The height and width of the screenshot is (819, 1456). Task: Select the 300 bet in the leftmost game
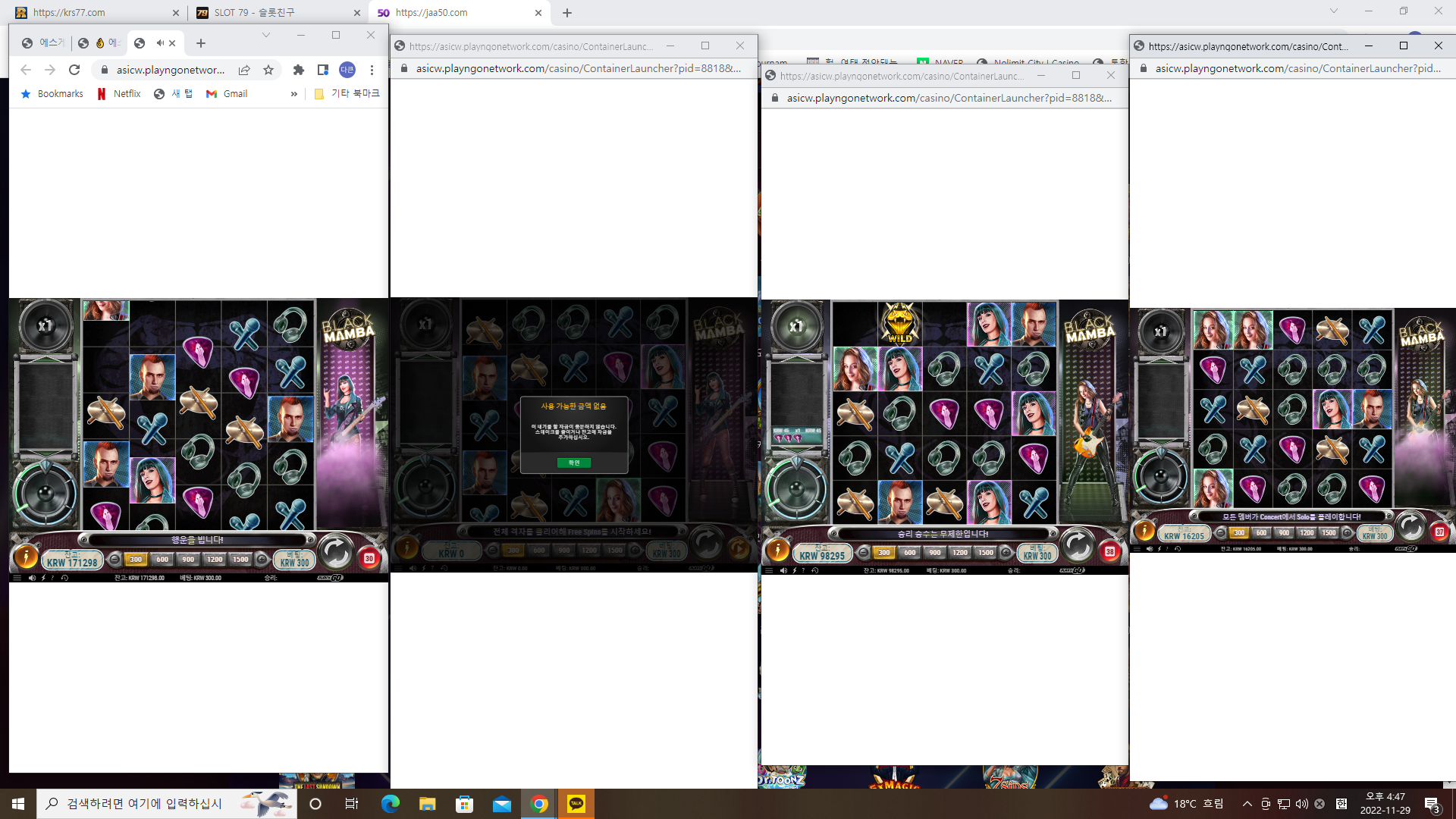[x=136, y=560]
